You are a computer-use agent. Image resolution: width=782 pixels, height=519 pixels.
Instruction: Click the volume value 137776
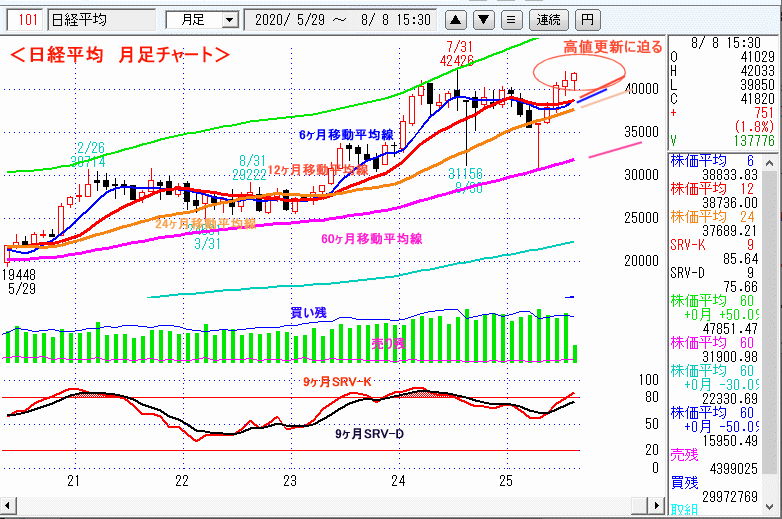[754, 141]
